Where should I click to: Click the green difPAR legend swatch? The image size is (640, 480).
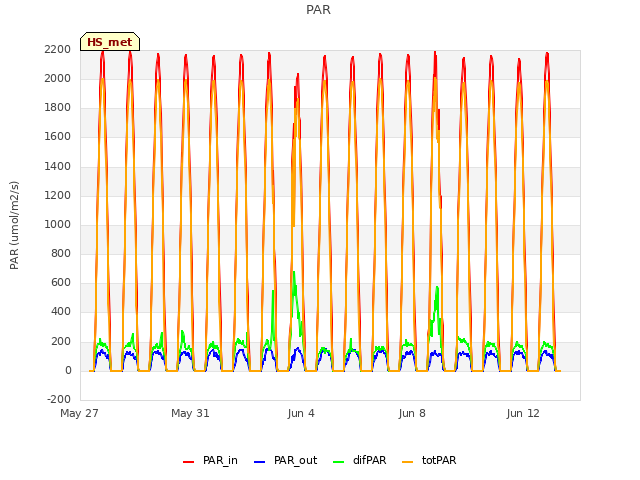click(339, 462)
